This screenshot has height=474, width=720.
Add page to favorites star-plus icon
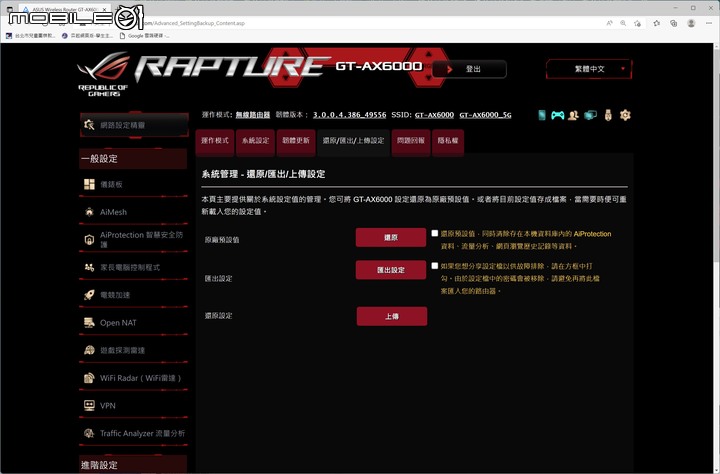coord(637,23)
